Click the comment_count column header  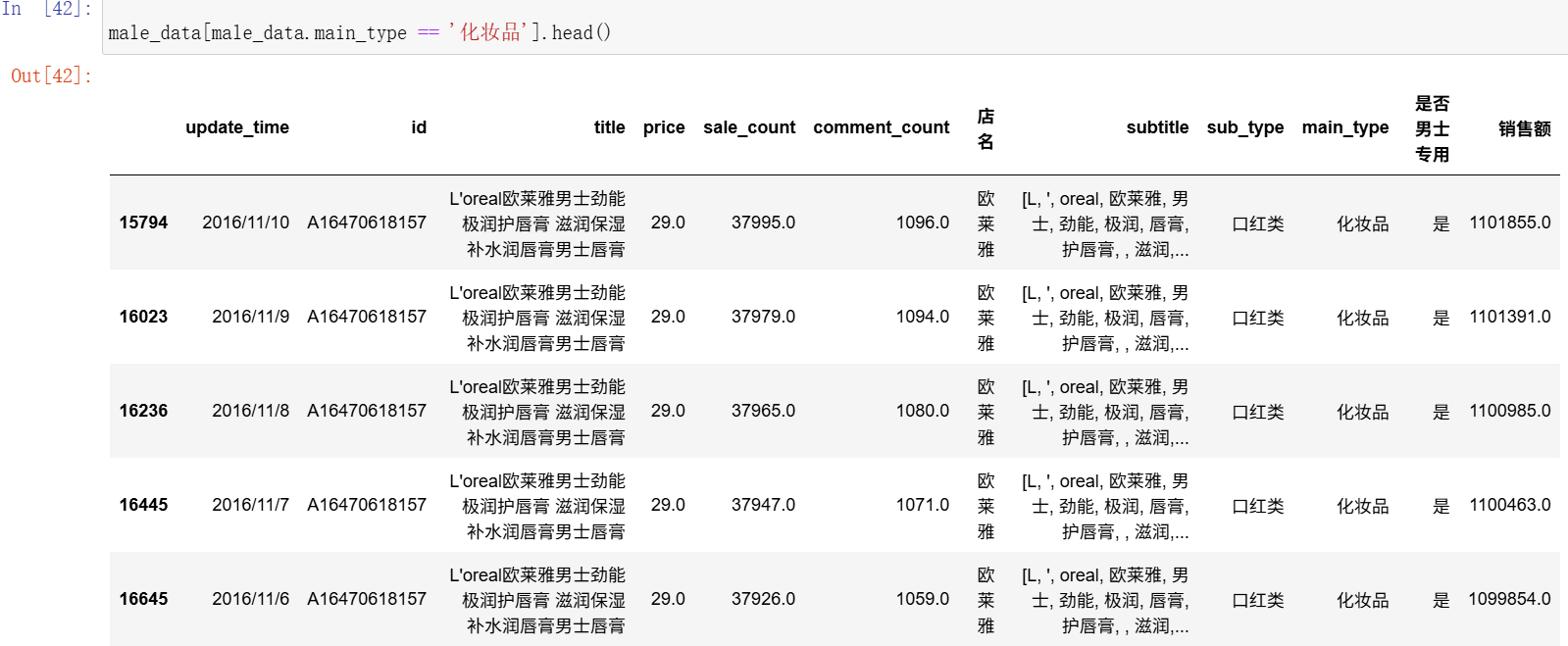881,127
